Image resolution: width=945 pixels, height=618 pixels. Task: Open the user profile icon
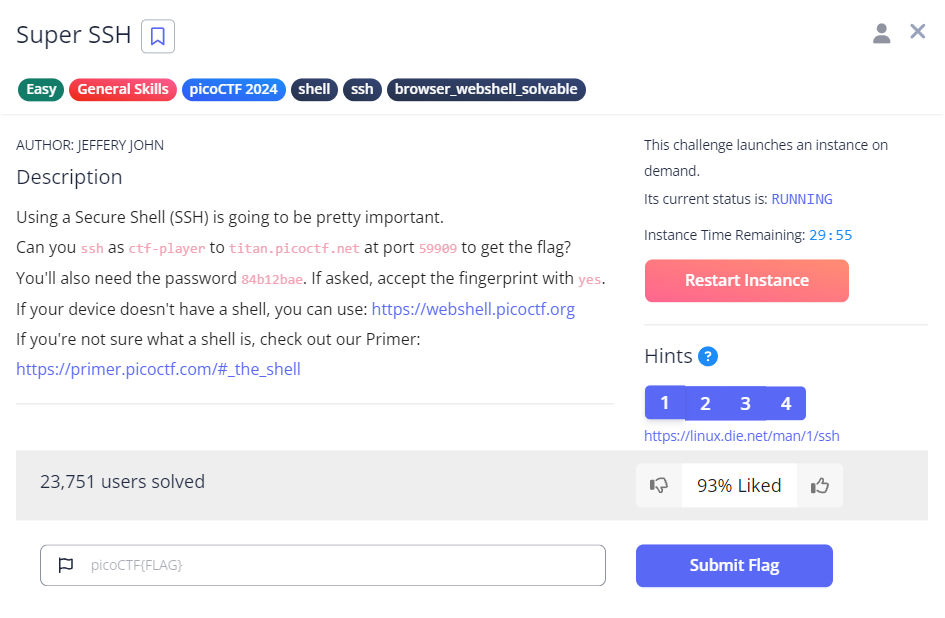pos(881,33)
